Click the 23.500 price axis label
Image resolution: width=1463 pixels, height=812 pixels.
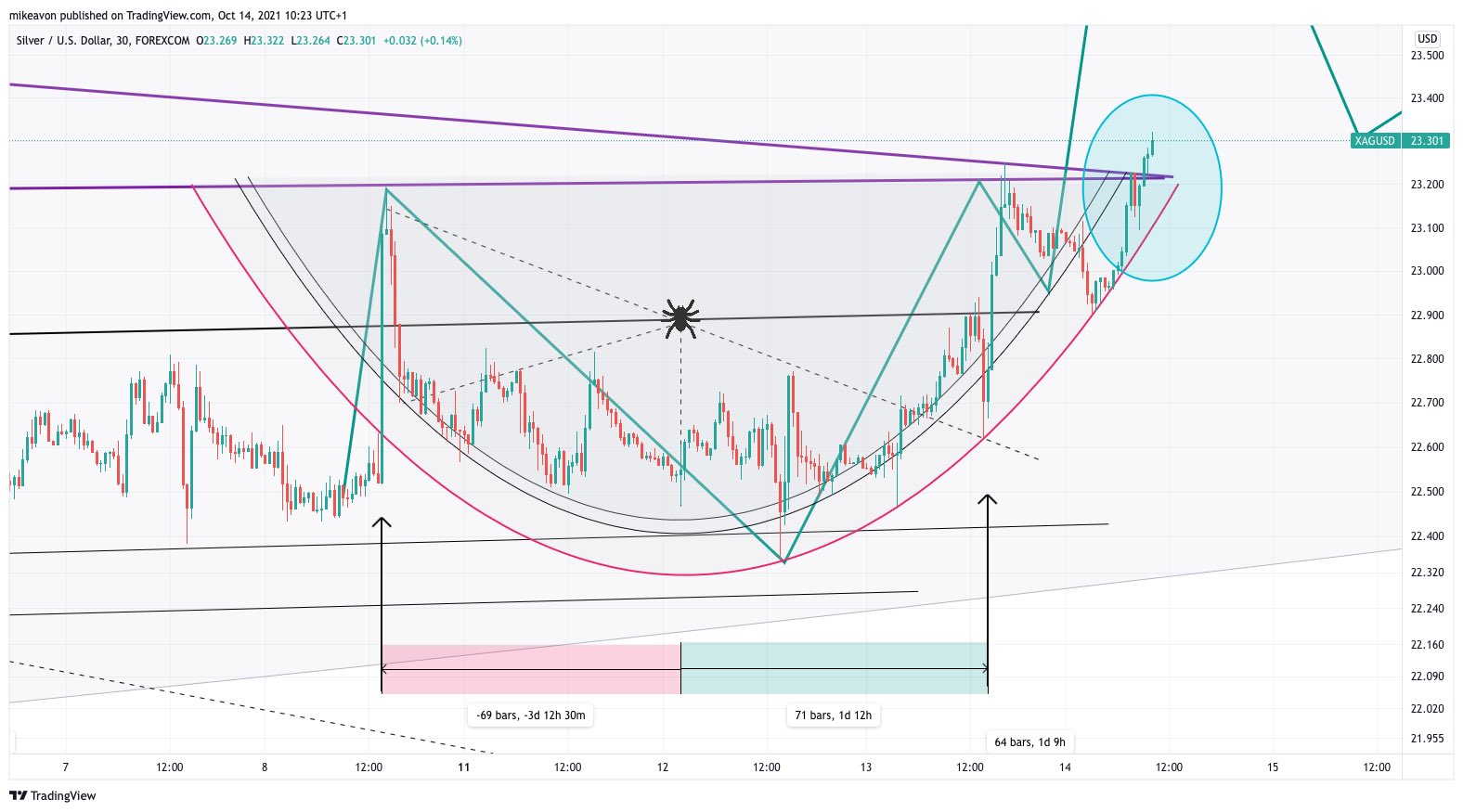(1427, 55)
